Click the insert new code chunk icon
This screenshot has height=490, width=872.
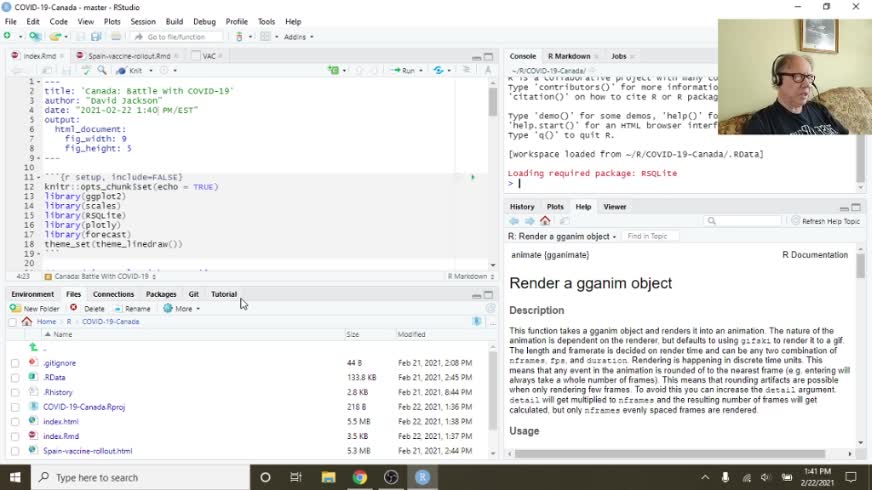tap(334, 70)
